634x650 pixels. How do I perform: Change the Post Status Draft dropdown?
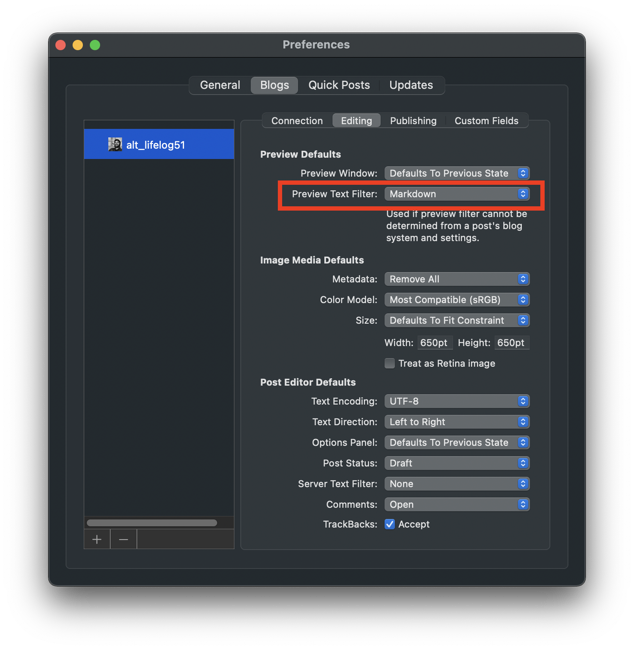pos(457,463)
